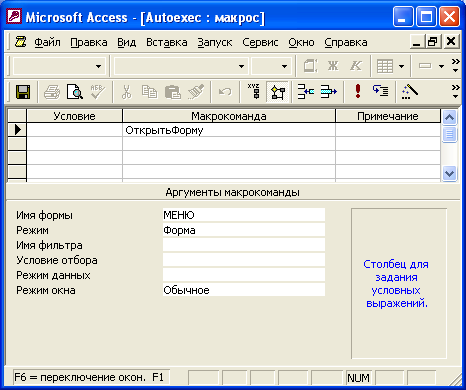Viewport: 466px width, 390px height.
Task: Close the inner Autoexec macro window
Action: click(451, 42)
